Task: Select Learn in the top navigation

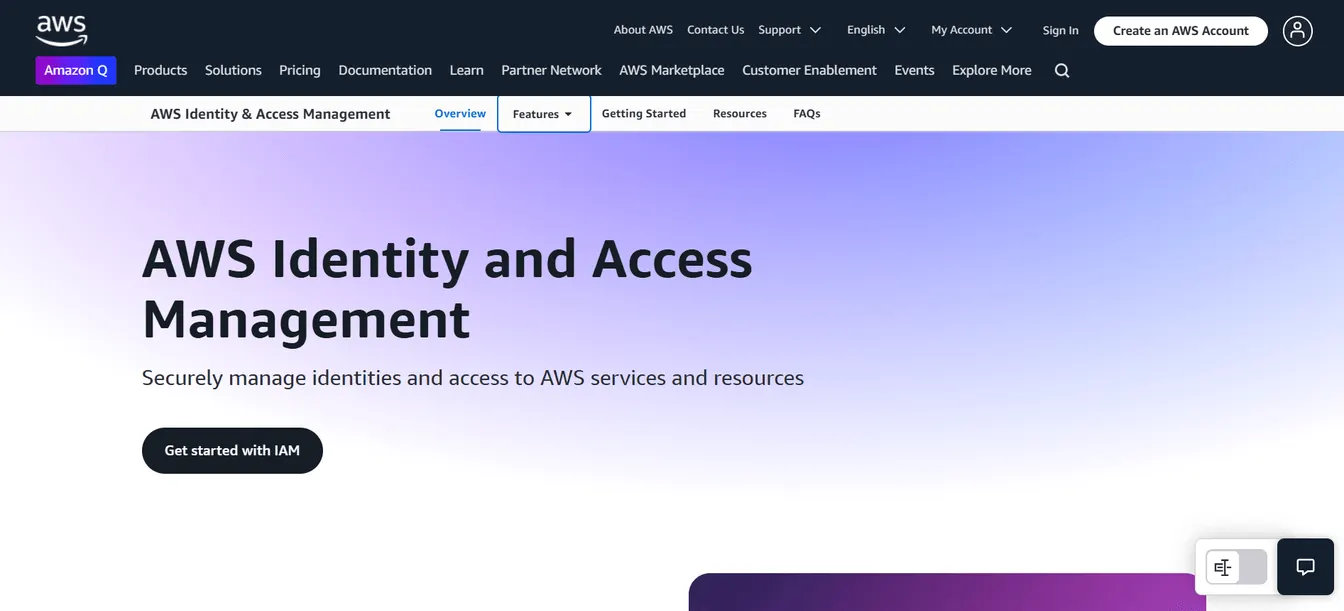Action: 467,70
